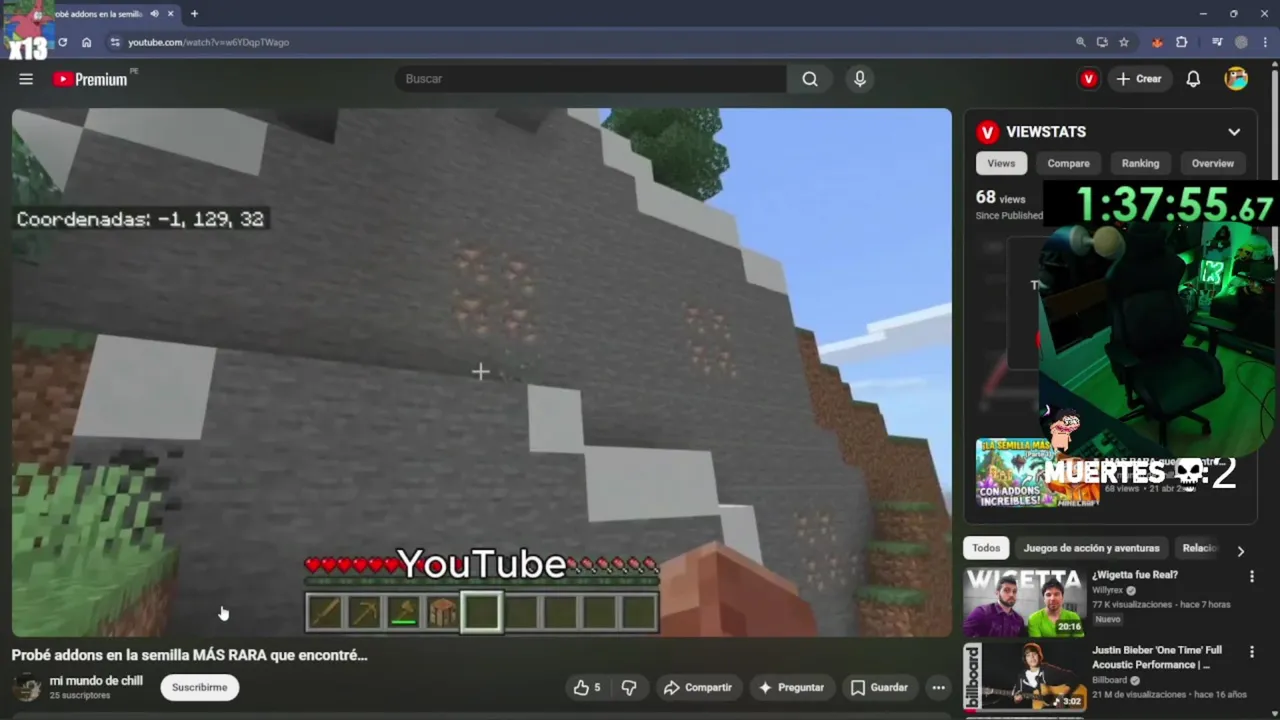Screen dimensions: 1280x720
Task: Show more filter chips with arrow
Action: [1240, 551]
